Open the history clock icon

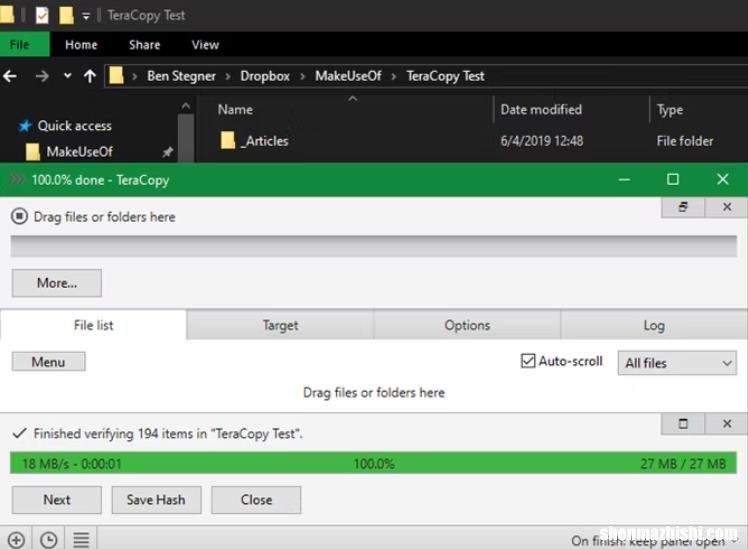pyautogui.click(x=49, y=540)
